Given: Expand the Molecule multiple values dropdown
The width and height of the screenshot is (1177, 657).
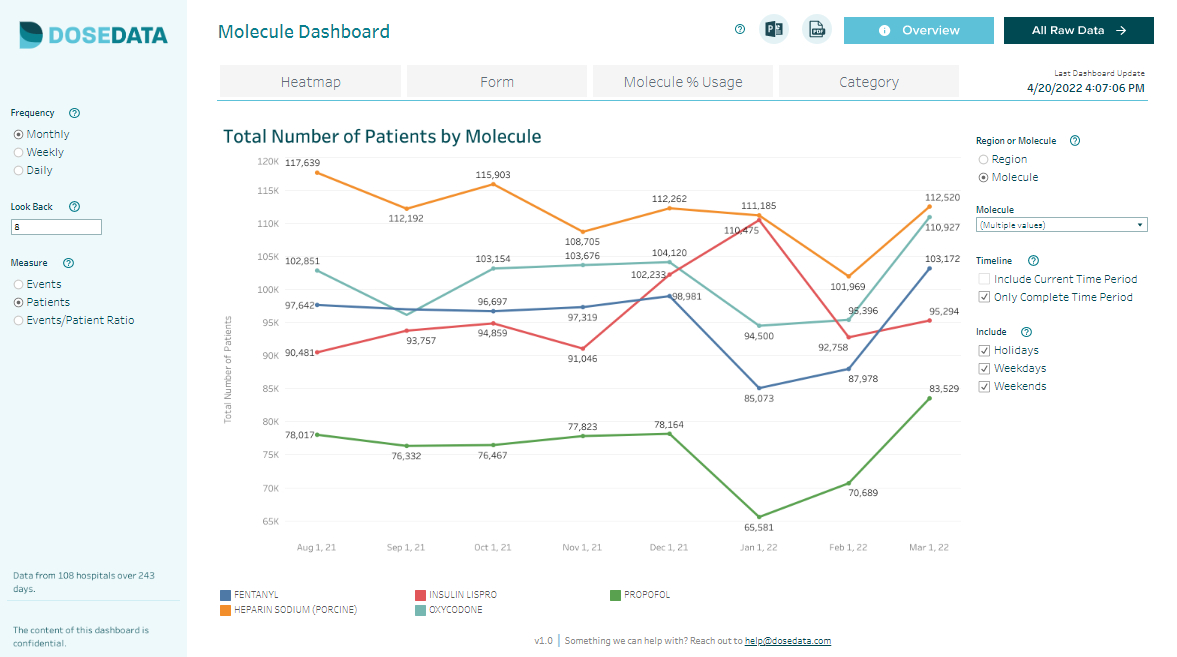Looking at the screenshot, I should click(1061, 225).
